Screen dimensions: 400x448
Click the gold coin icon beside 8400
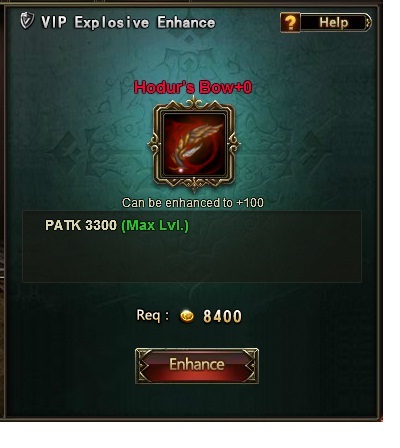187,316
